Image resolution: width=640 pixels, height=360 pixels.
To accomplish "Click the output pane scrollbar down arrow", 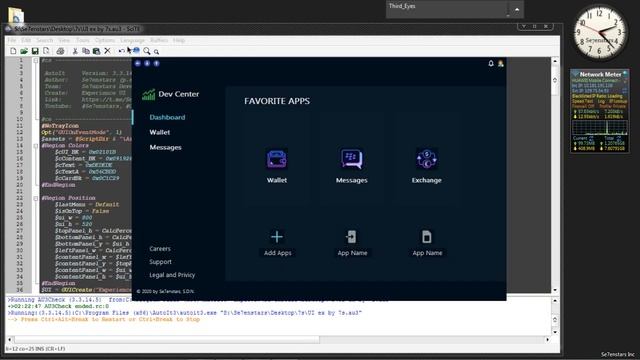I will pyautogui.click(x=555, y=332).
